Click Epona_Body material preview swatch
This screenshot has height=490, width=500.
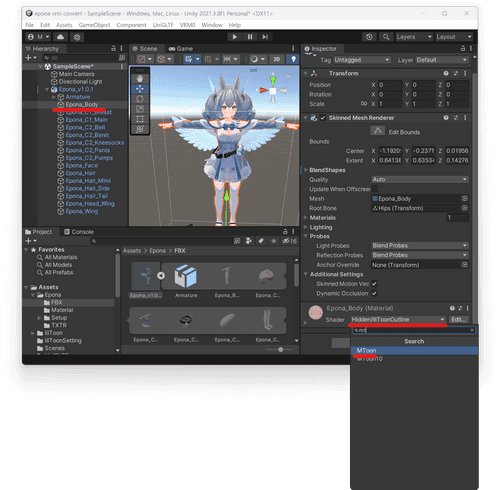coord(315,313)
